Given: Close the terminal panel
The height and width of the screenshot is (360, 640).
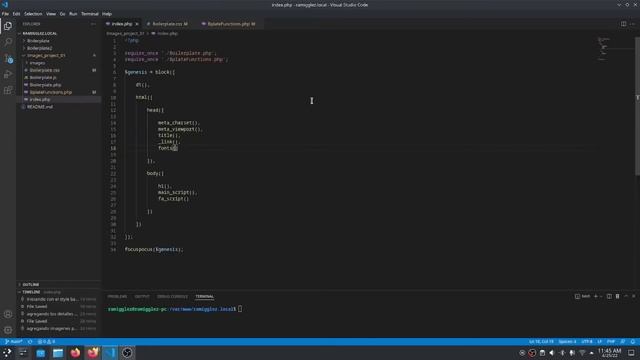Looking at the screenshot, I should (633, 296).
